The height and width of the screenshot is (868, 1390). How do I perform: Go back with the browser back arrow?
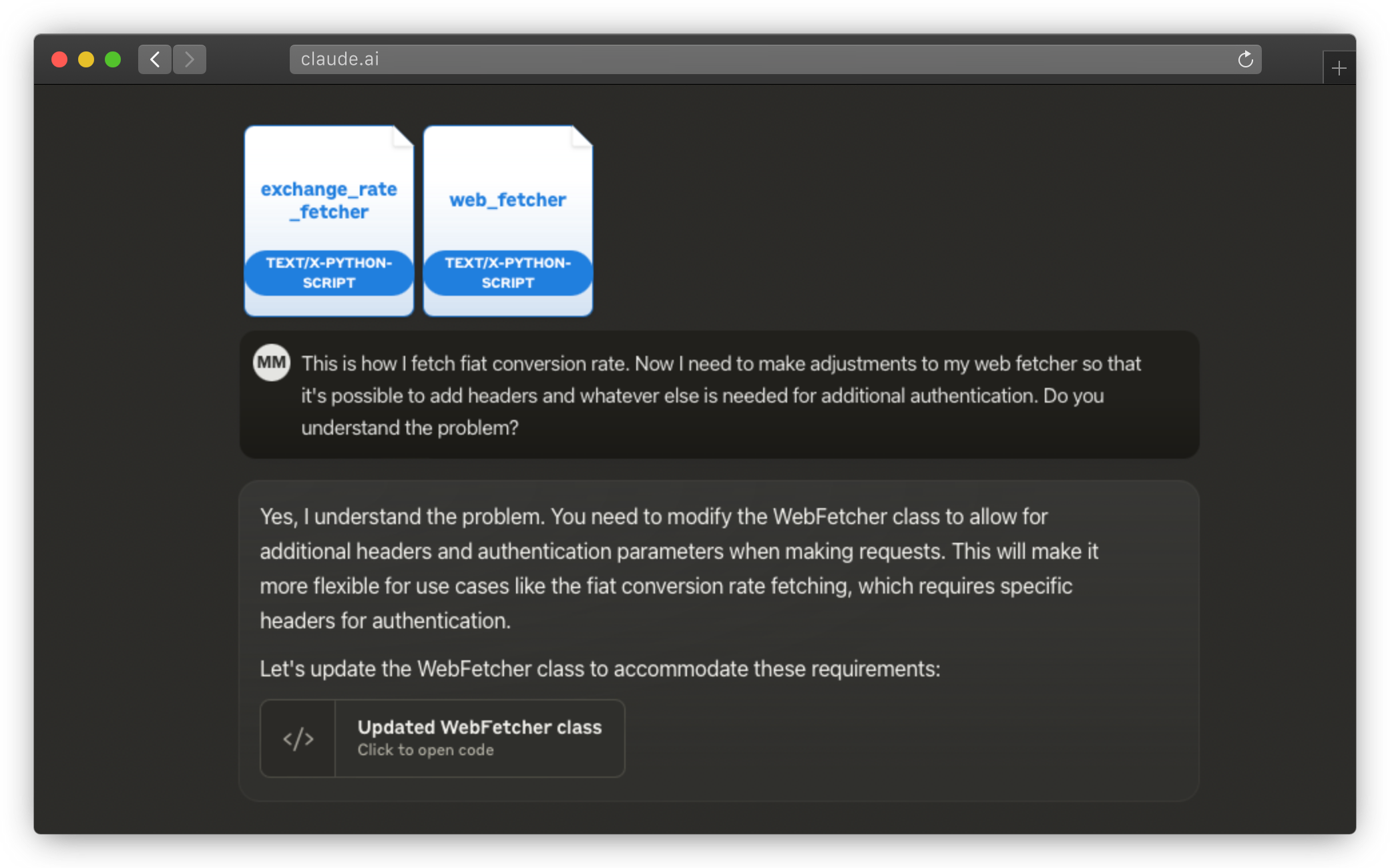[155, 59]
